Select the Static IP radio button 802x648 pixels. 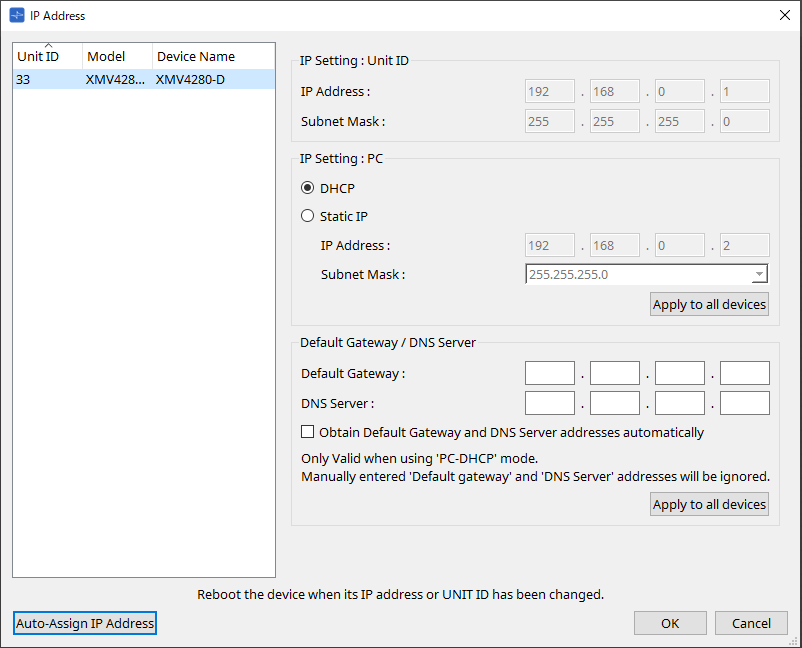click(308, 216)
